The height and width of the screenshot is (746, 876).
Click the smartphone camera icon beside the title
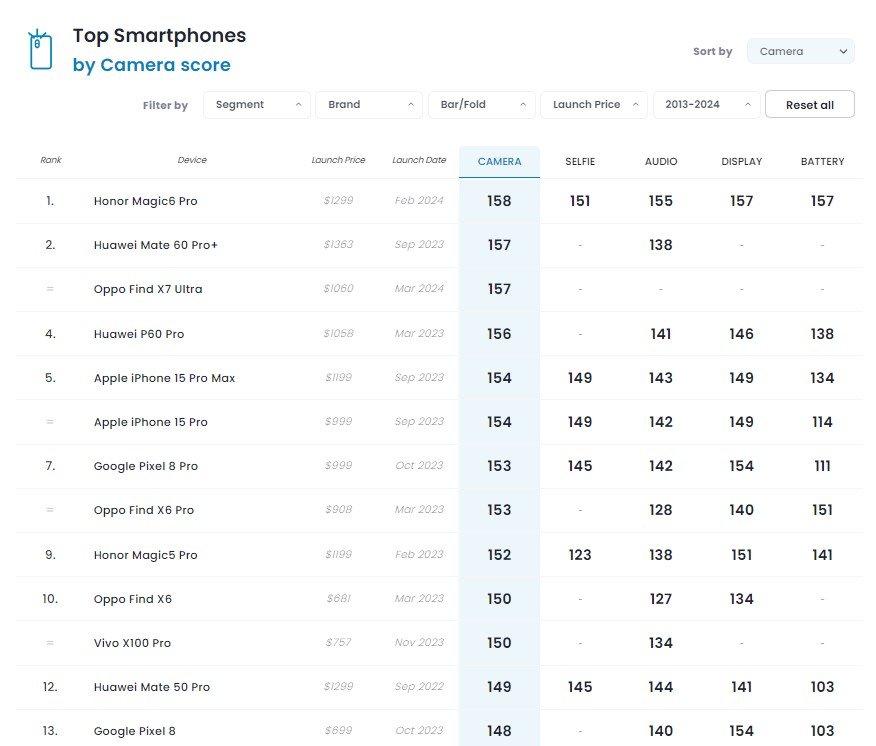pos(40,50)
